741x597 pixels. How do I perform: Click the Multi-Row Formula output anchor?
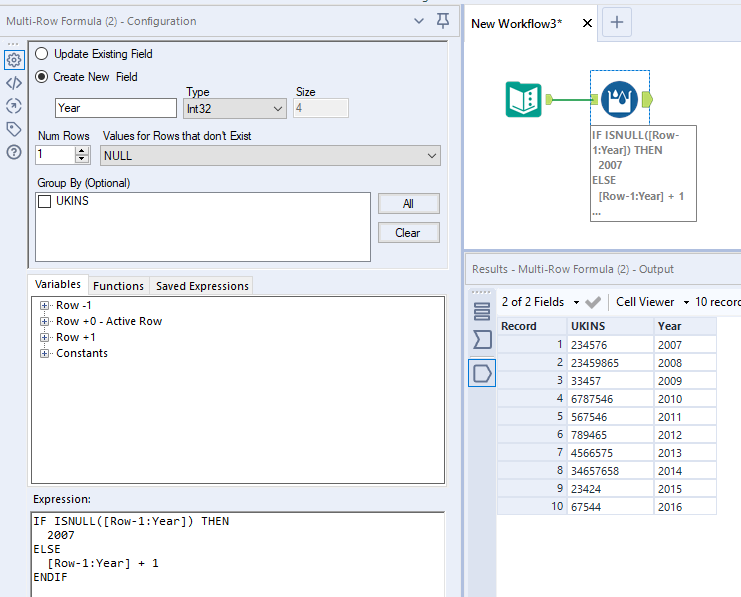648,99
